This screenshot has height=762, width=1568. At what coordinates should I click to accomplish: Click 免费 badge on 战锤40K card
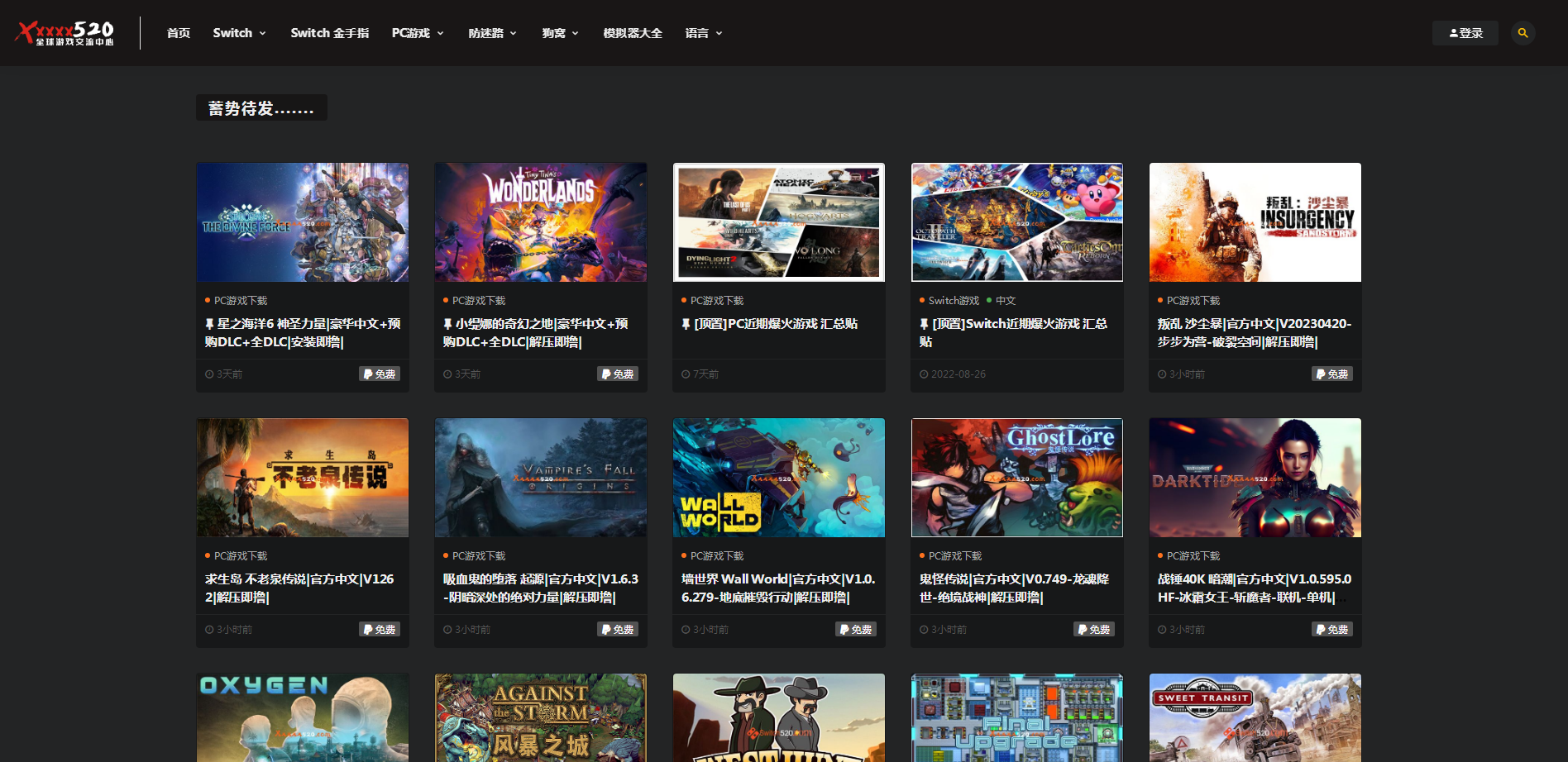(x=1332, y=630)
